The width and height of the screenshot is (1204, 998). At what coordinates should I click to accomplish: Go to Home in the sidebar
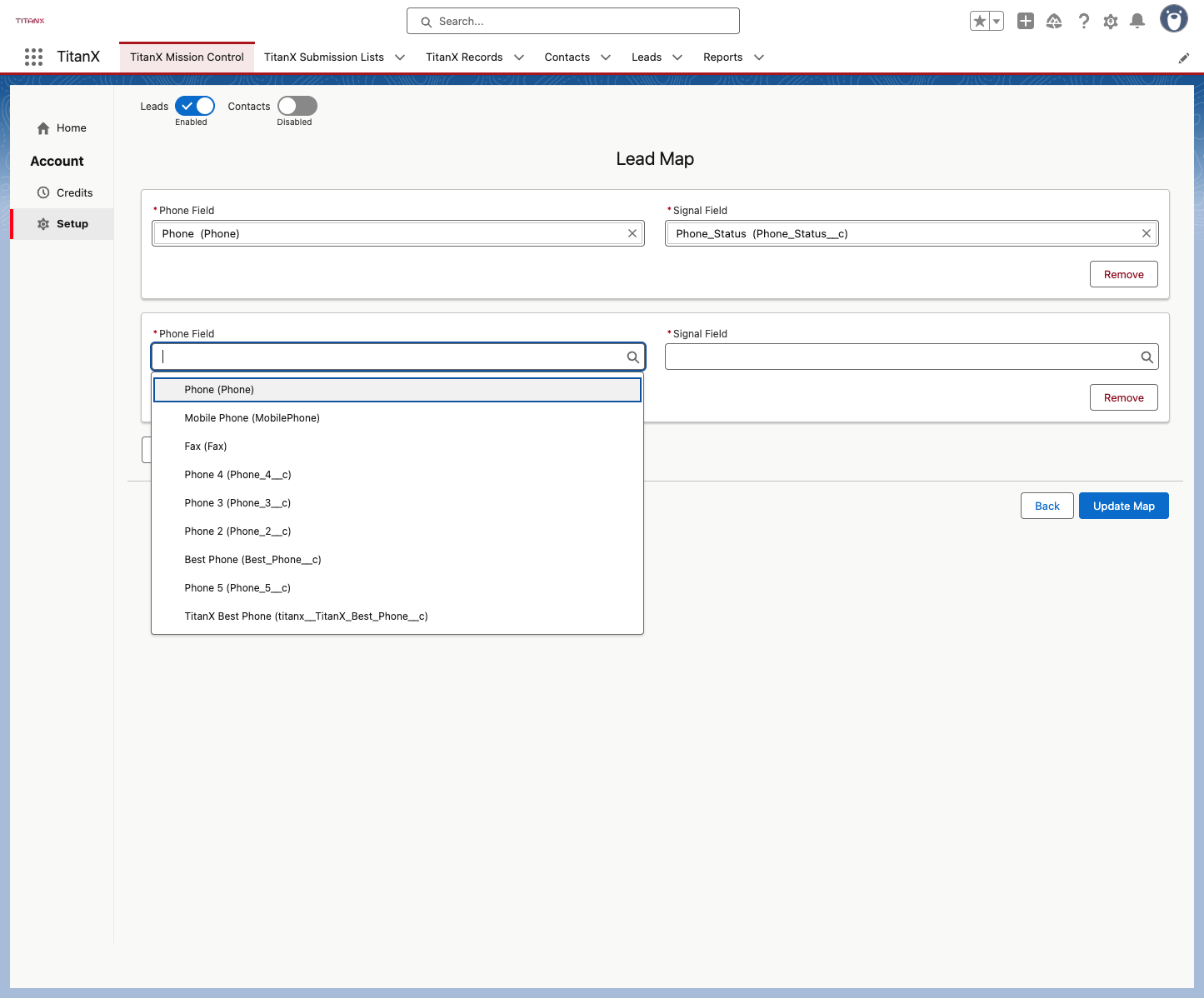(62, 128)
